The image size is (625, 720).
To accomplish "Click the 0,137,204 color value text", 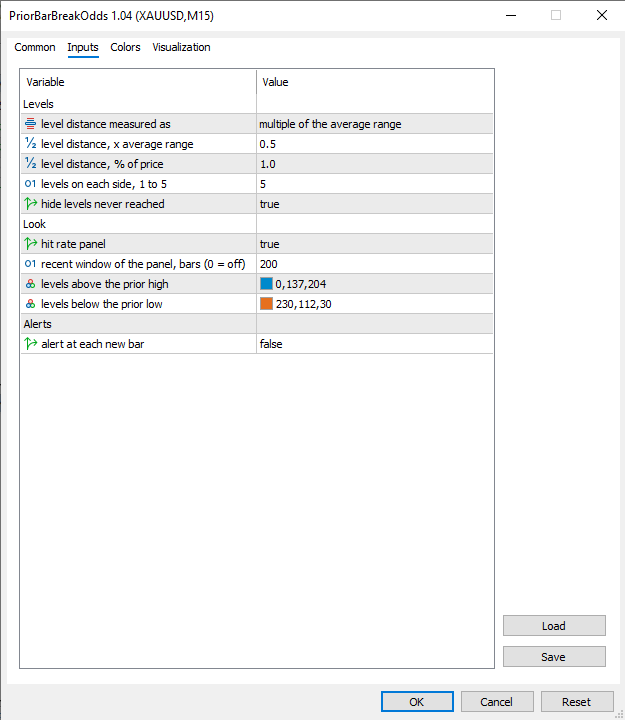I will pos(301,284).
